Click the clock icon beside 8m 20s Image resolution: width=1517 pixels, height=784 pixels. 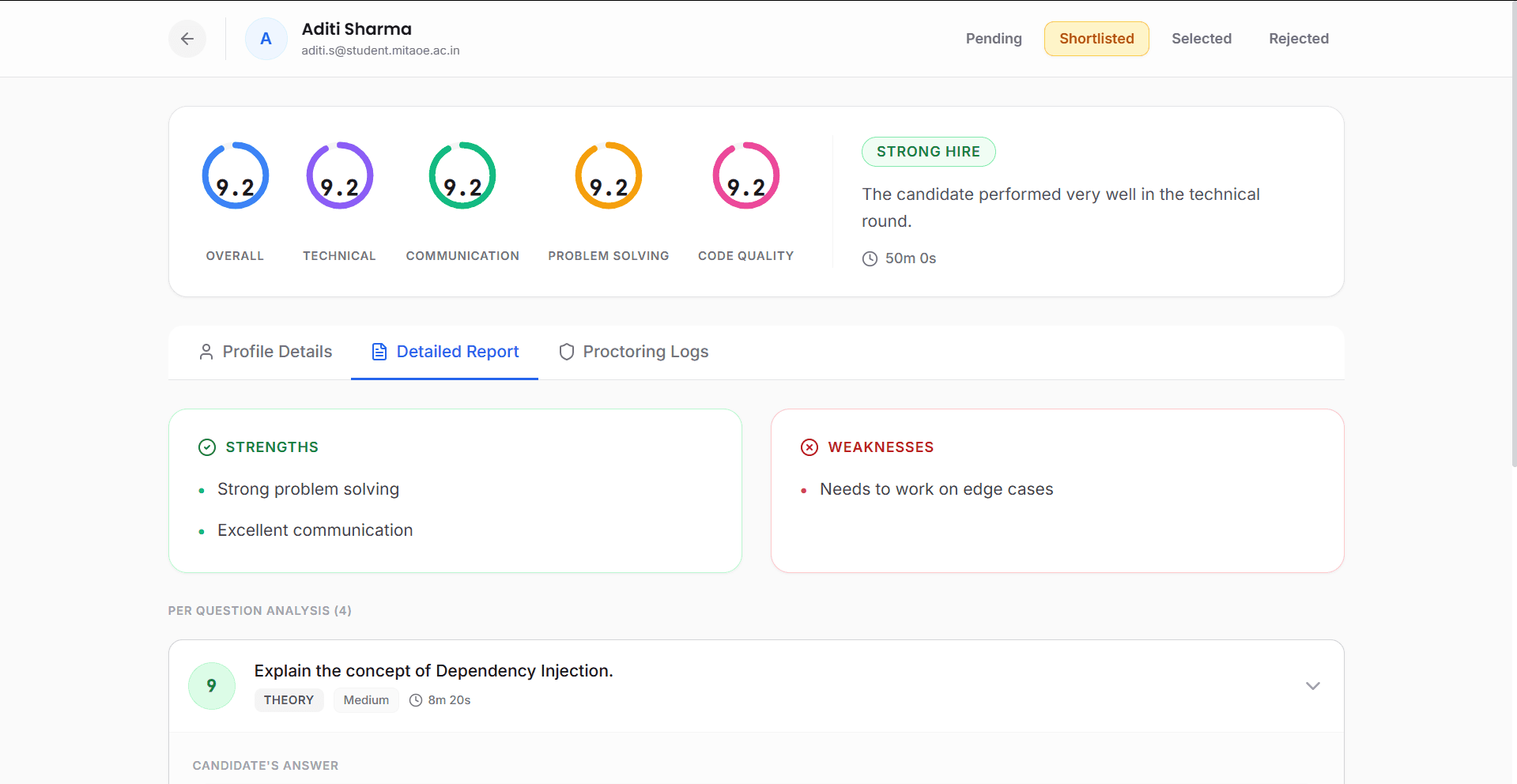[416, 700]
